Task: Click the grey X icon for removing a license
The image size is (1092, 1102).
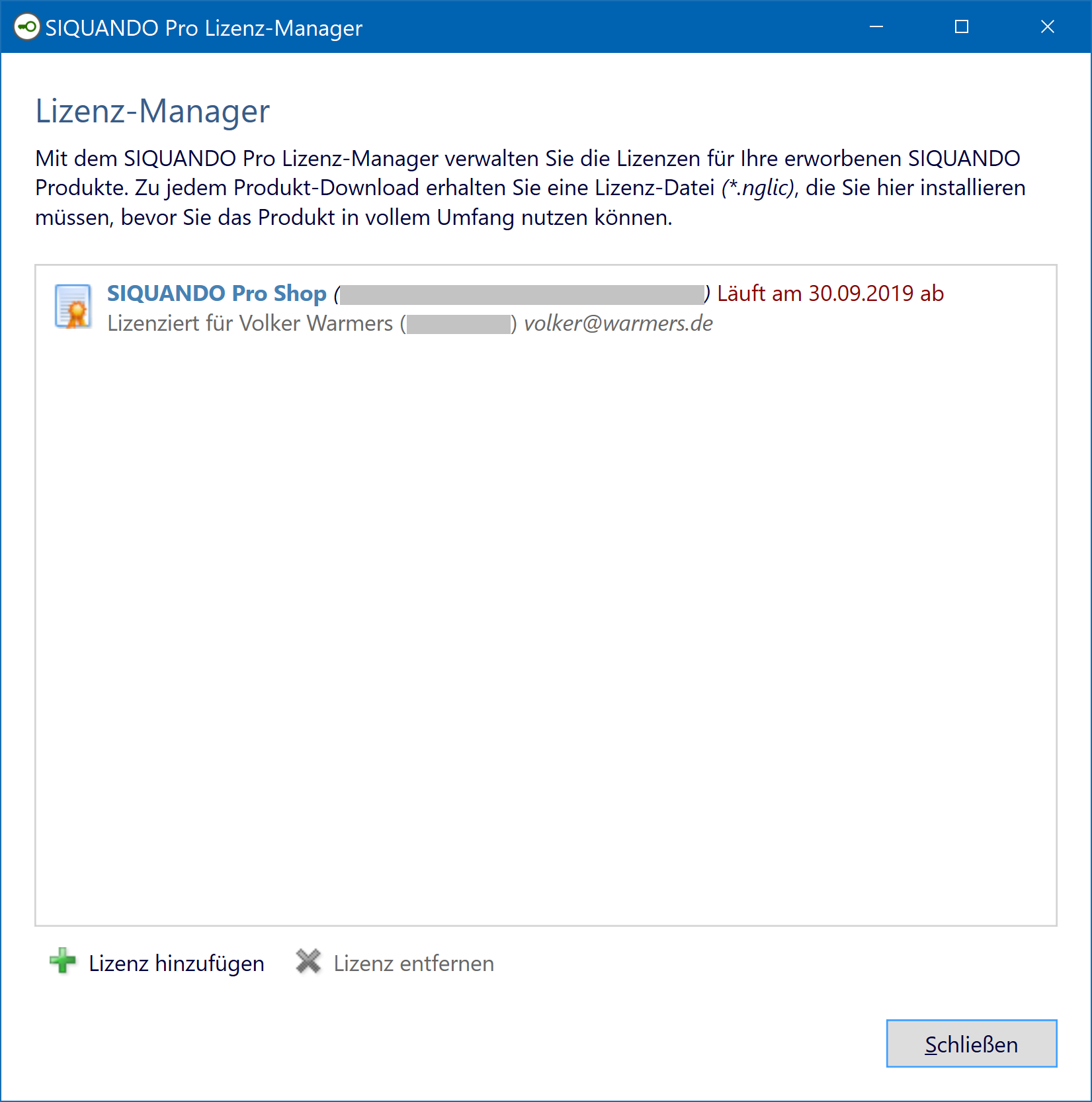Action: click(x=308, y=962)
